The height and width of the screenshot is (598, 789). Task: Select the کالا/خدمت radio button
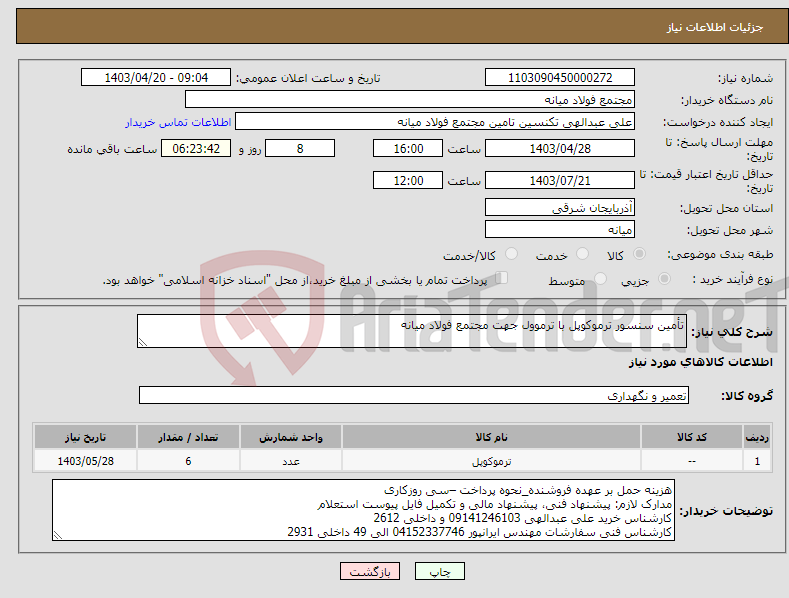[511, 254]
